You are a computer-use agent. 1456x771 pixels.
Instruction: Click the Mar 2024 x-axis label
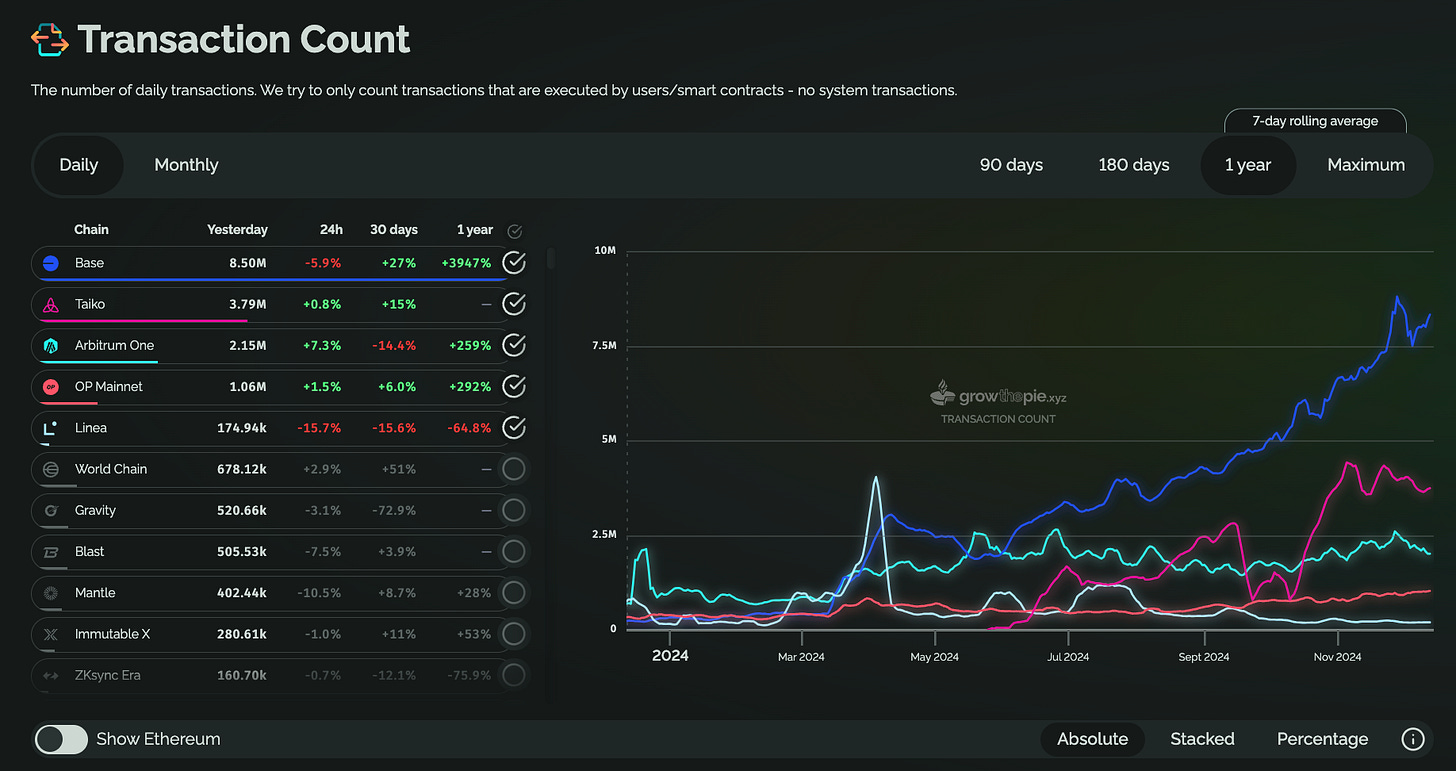(800, 657)
